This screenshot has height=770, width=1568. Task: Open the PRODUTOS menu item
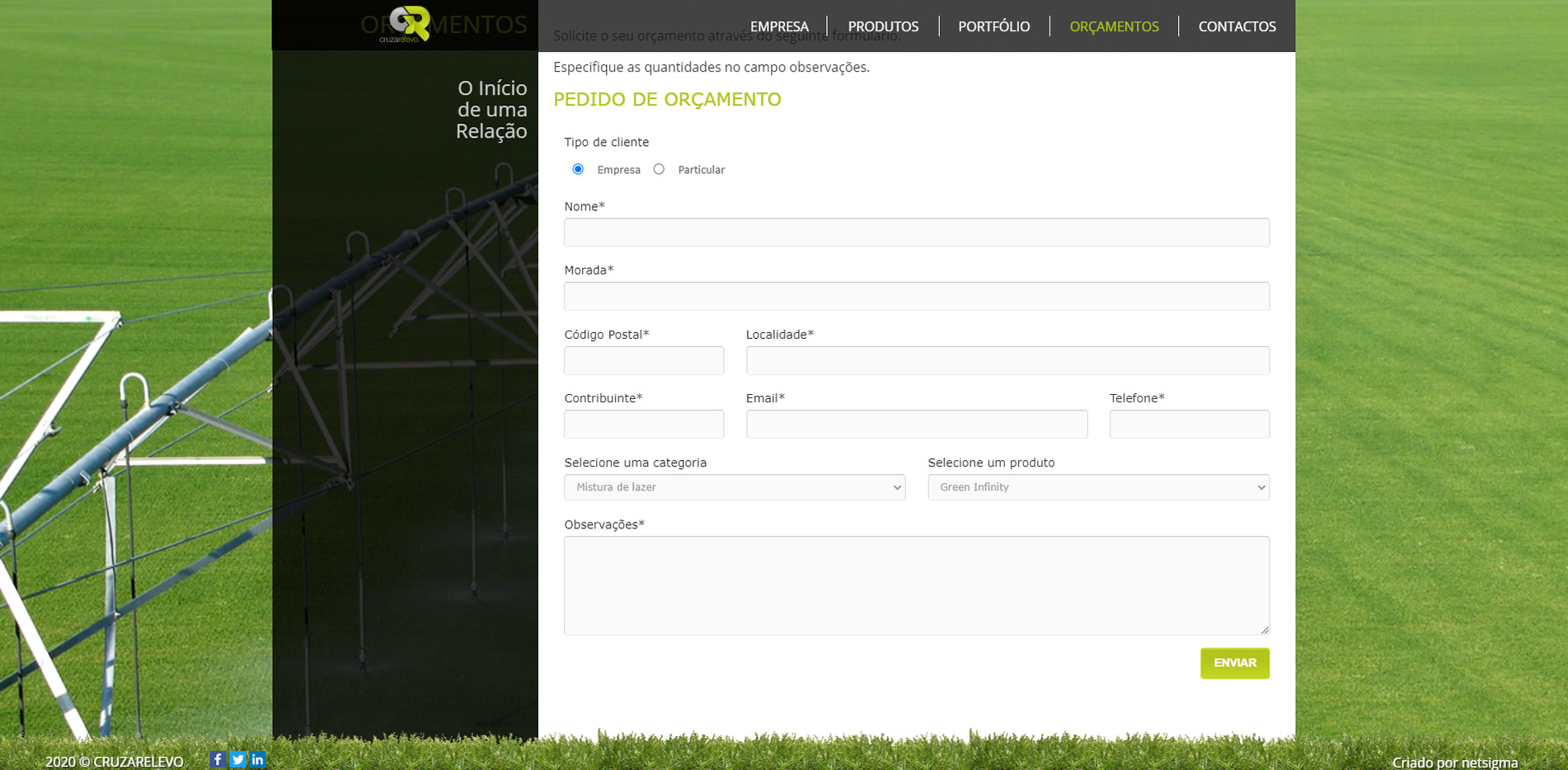click(883, 26)
